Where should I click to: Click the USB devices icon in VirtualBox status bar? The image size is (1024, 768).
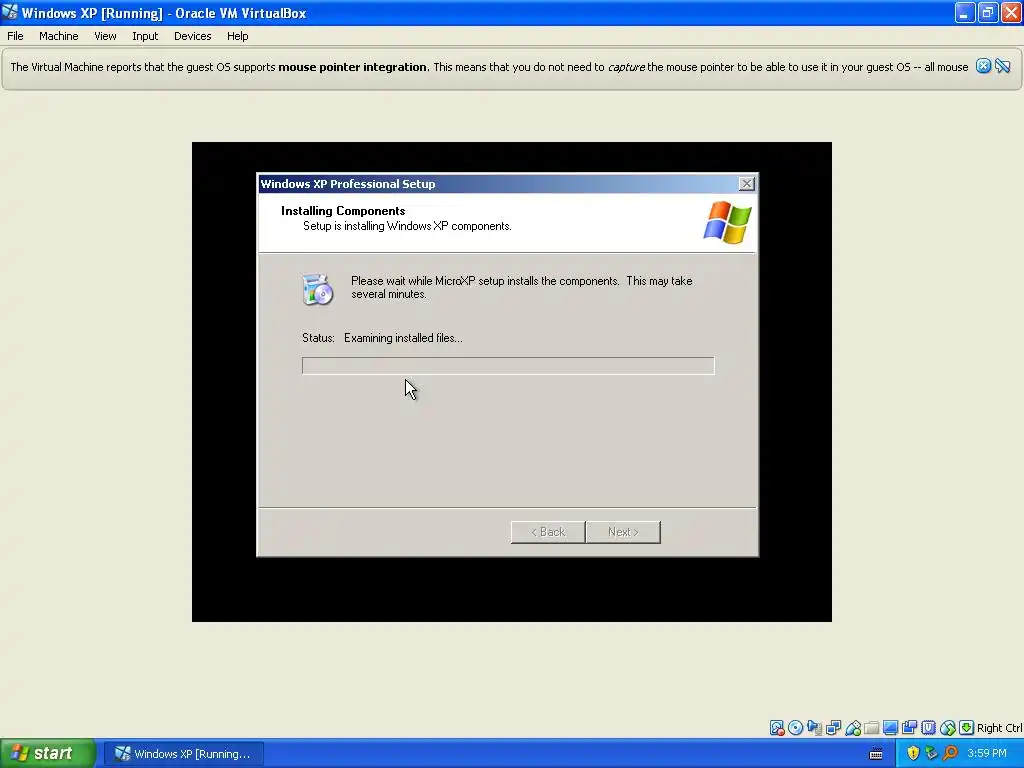point(853,728)
